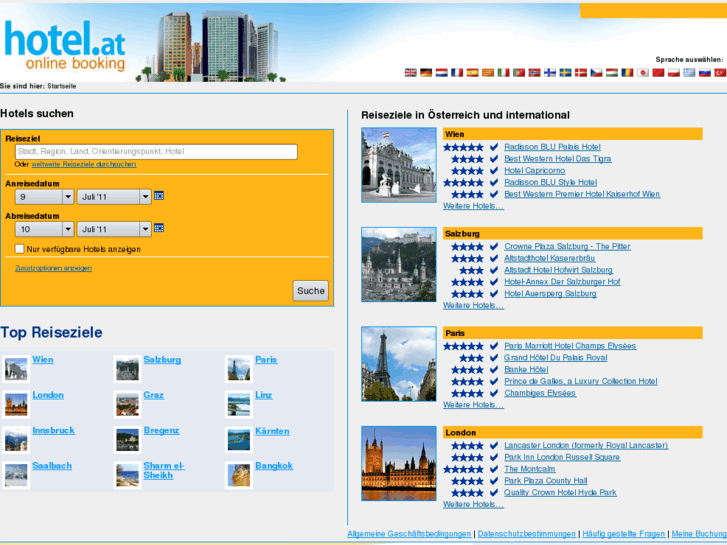Screen dimensions: 727x545
Task: Open Salzburg in Top Reiseziele
Action: [162, 359]
